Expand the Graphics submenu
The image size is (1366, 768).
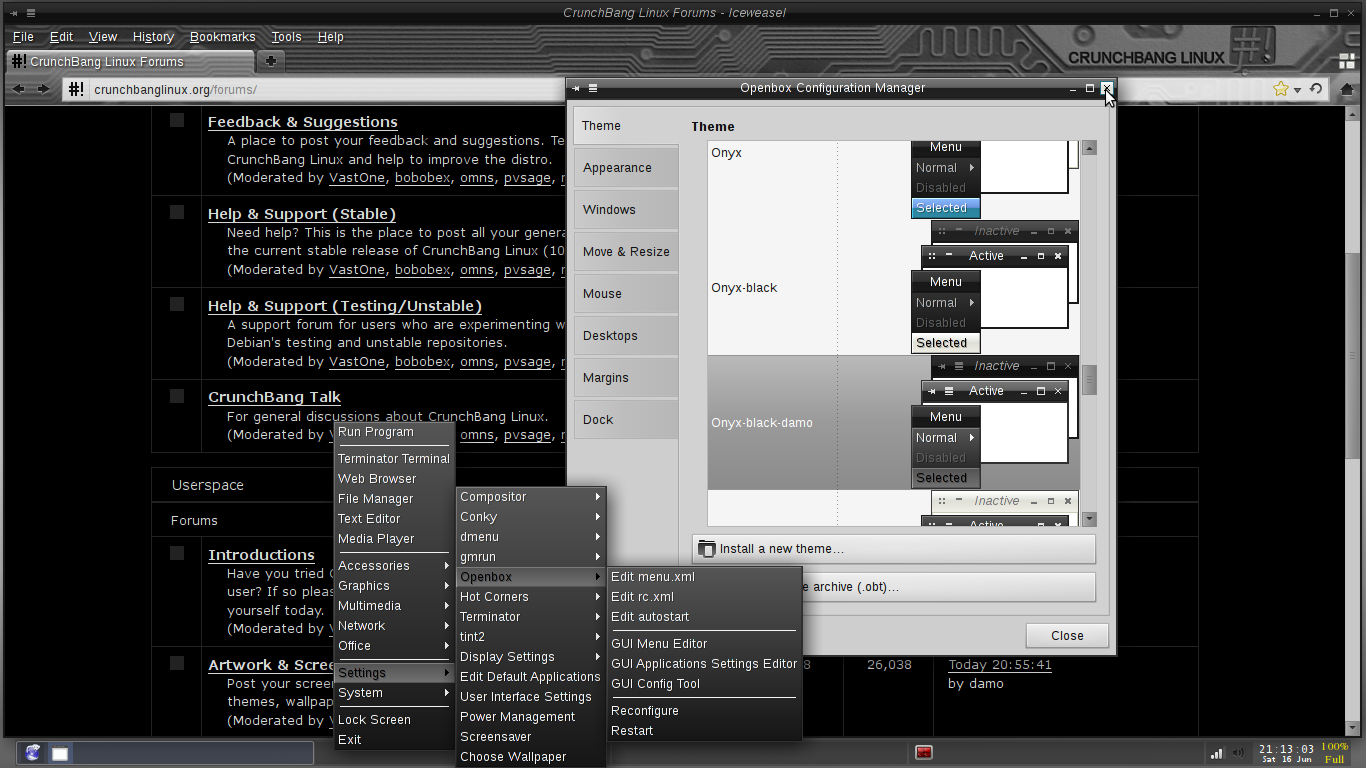394,586
